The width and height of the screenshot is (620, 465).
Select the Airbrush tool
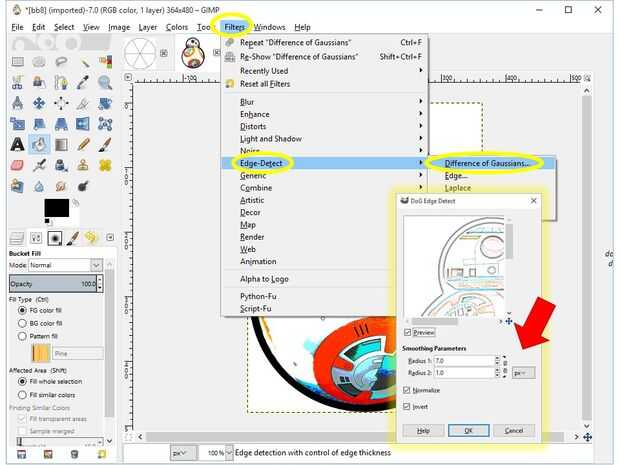[39, 165]
